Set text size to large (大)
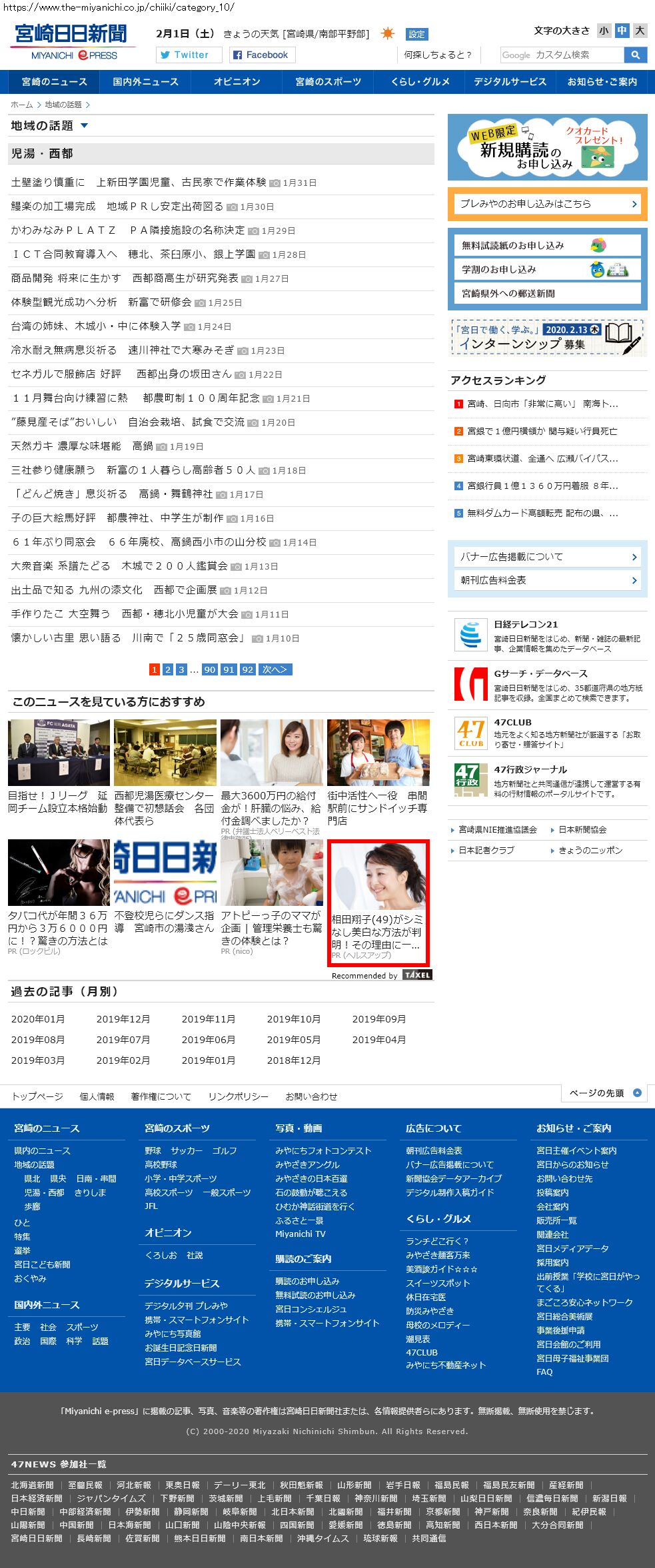This screenshot has width=655, height=1568. tap(640, 31)
